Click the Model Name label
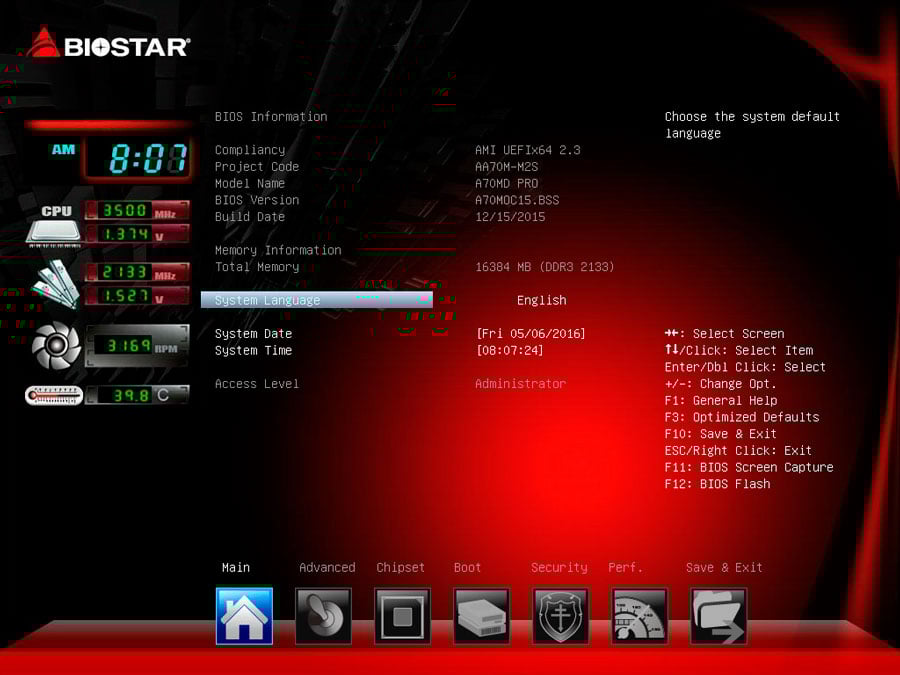 tap(250, 183)
